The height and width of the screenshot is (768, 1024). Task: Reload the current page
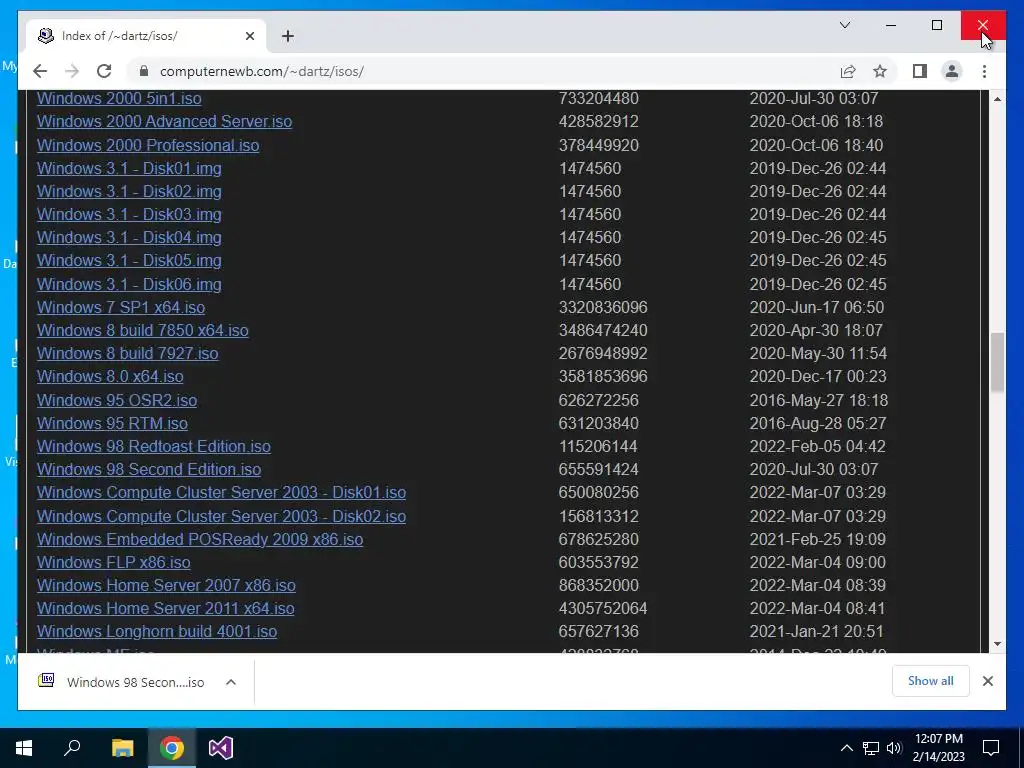point(104,71)
